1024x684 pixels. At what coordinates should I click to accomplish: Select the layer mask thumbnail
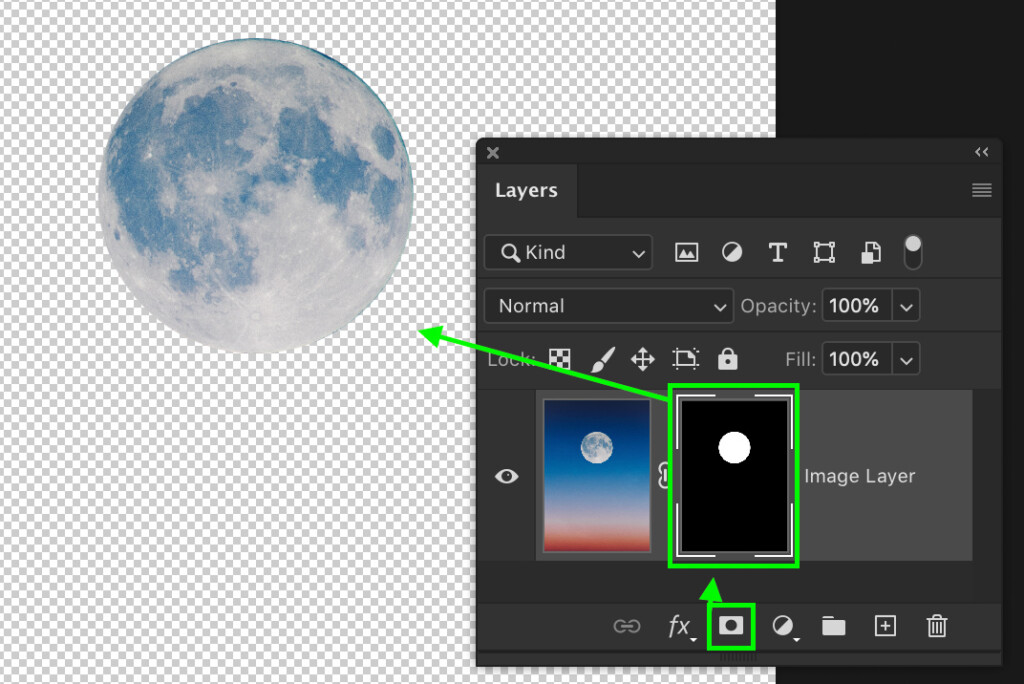coord(734,476)
